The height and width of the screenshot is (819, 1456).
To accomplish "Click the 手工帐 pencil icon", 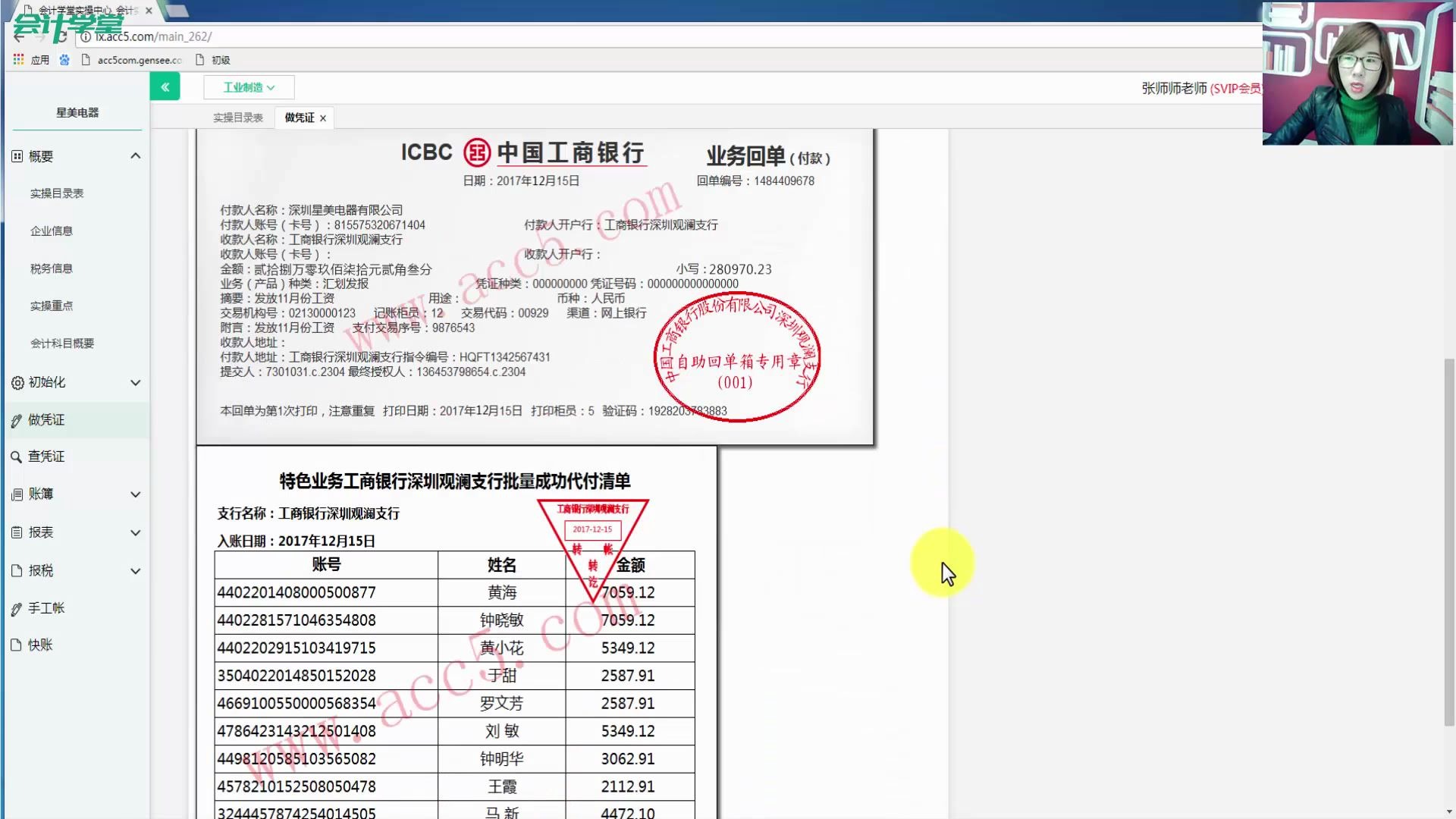I will tap(17, 609).
